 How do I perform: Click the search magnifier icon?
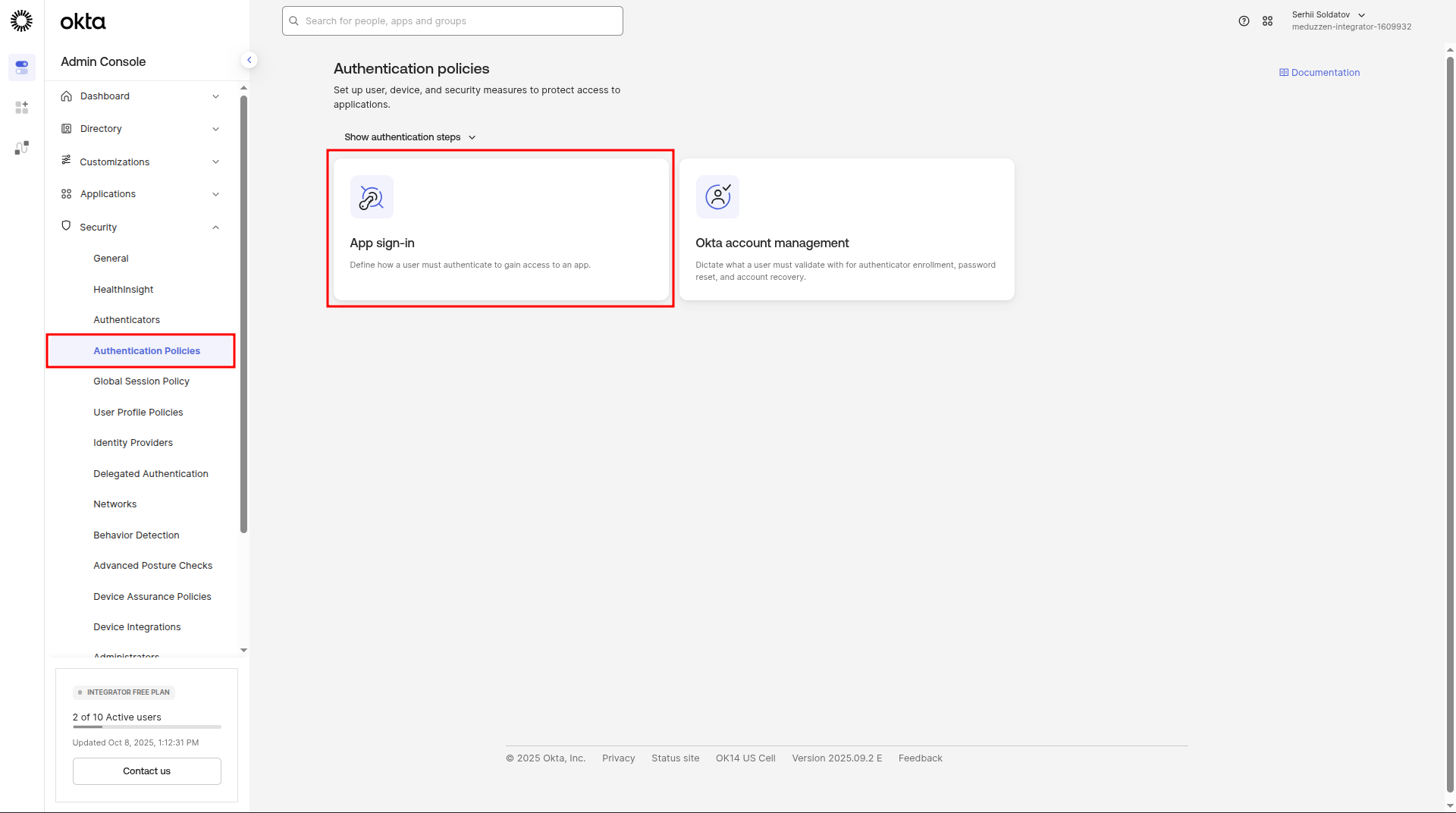(x=294, y=21)
